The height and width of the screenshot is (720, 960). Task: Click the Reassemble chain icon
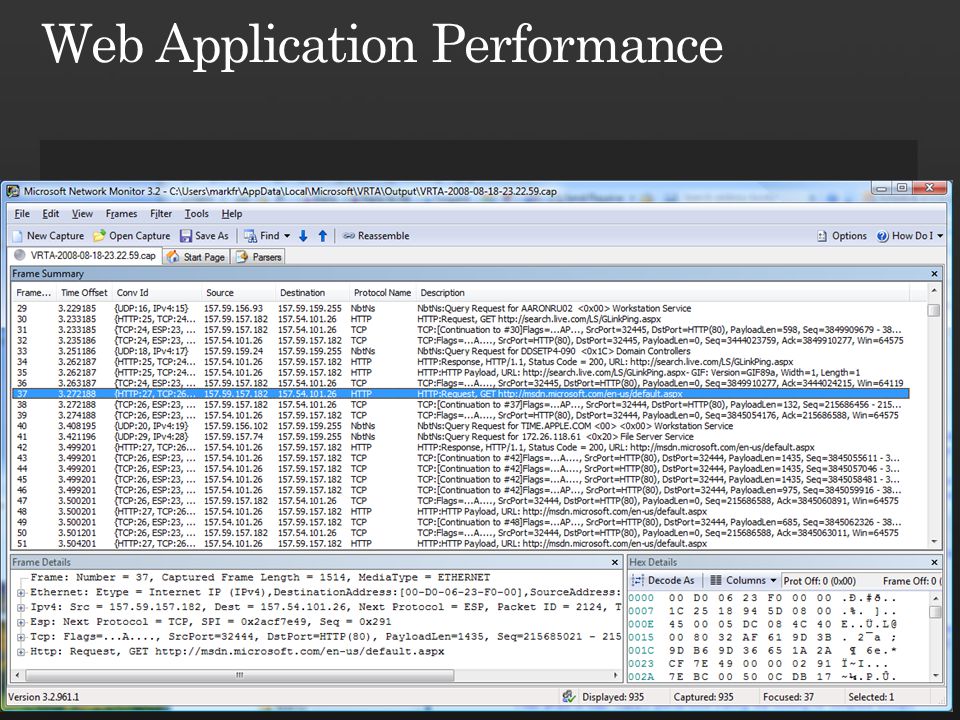point(349,236)
